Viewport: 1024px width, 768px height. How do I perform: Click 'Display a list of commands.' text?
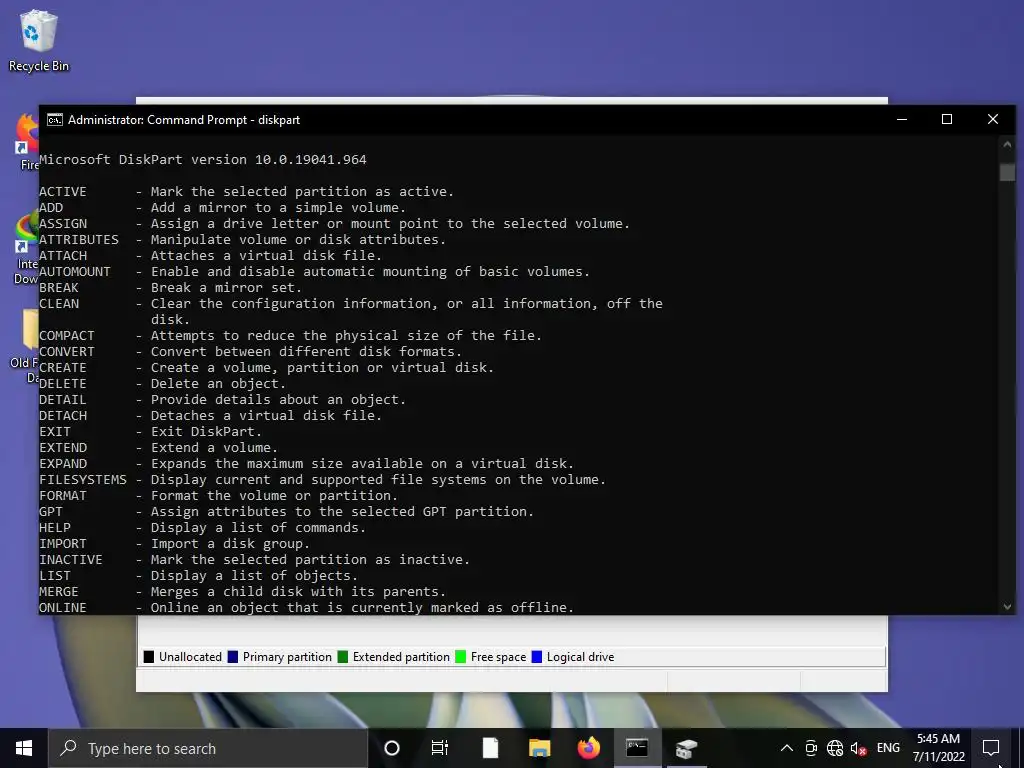point(259,528)
